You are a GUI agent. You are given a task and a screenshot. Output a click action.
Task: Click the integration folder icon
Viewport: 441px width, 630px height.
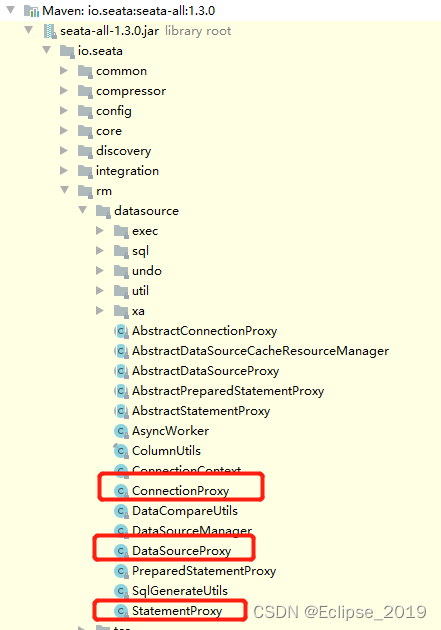pos(85,172)
